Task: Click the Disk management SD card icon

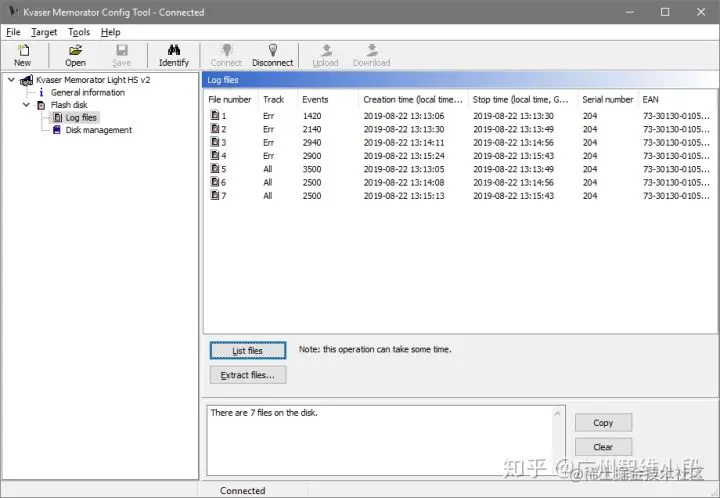Action: (x=56, y=130)
